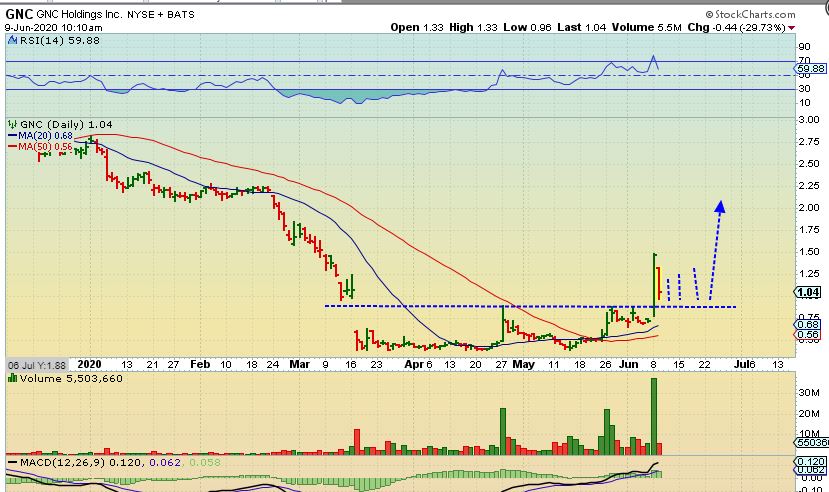Click the '9-Jun-2020 10:10am' timestamp
The height and width of the screenshot is (492, 829).
(x=54, y=27)
